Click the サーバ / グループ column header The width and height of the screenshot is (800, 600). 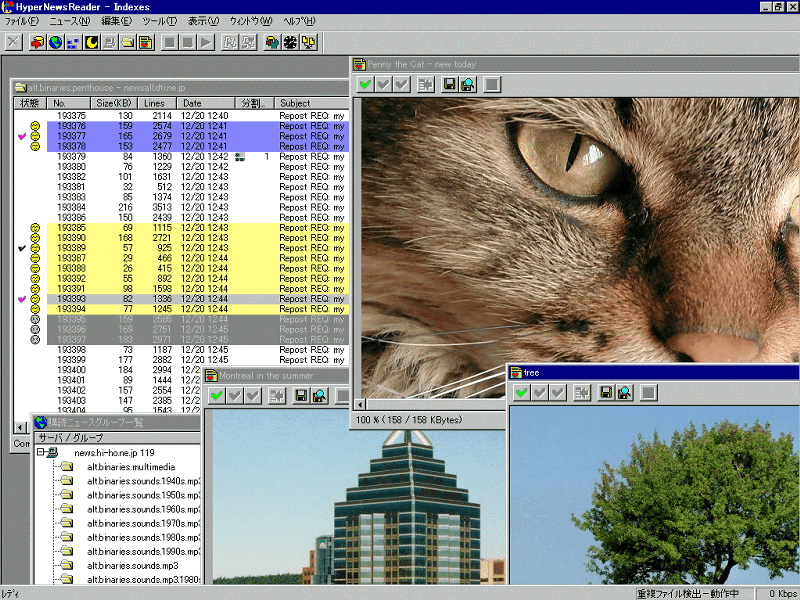coord(117,438)
